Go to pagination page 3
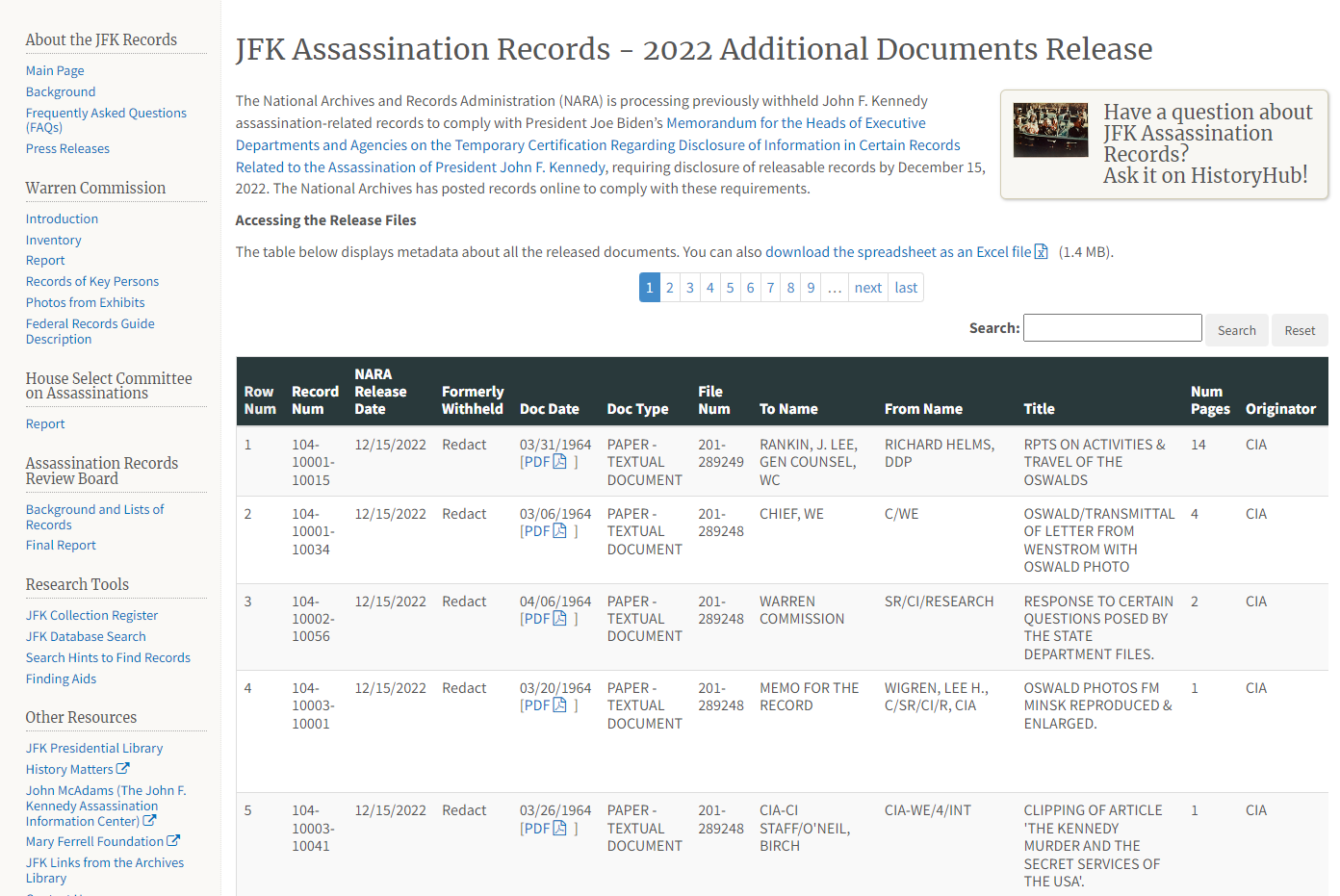Screen dimensions: 1340x896 click(690, 288)
